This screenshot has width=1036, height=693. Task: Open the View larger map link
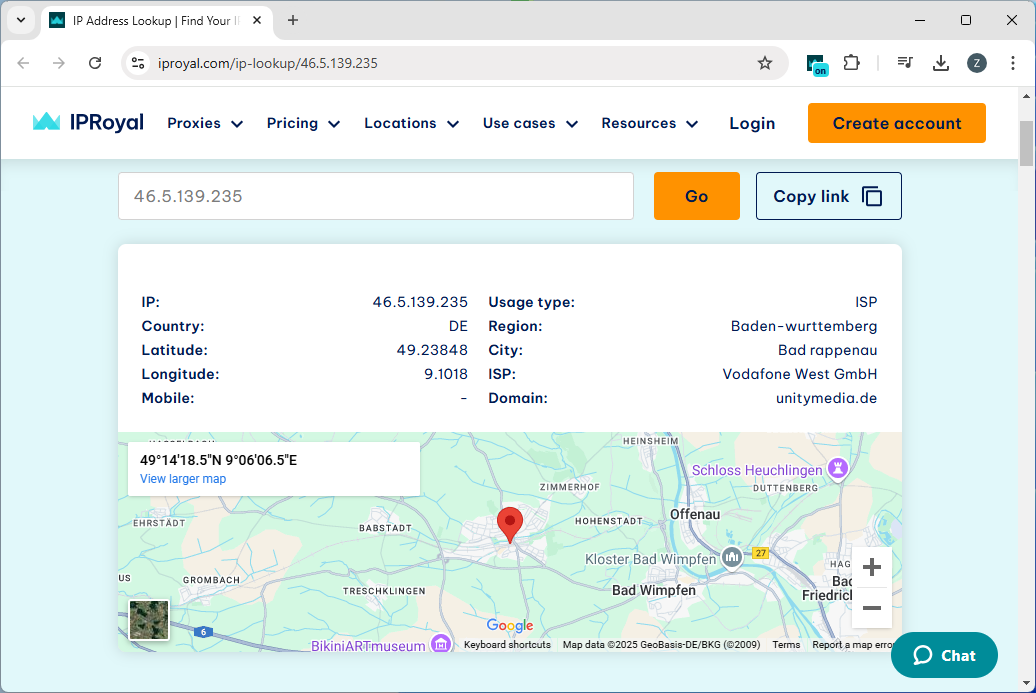tap(183, 478)
